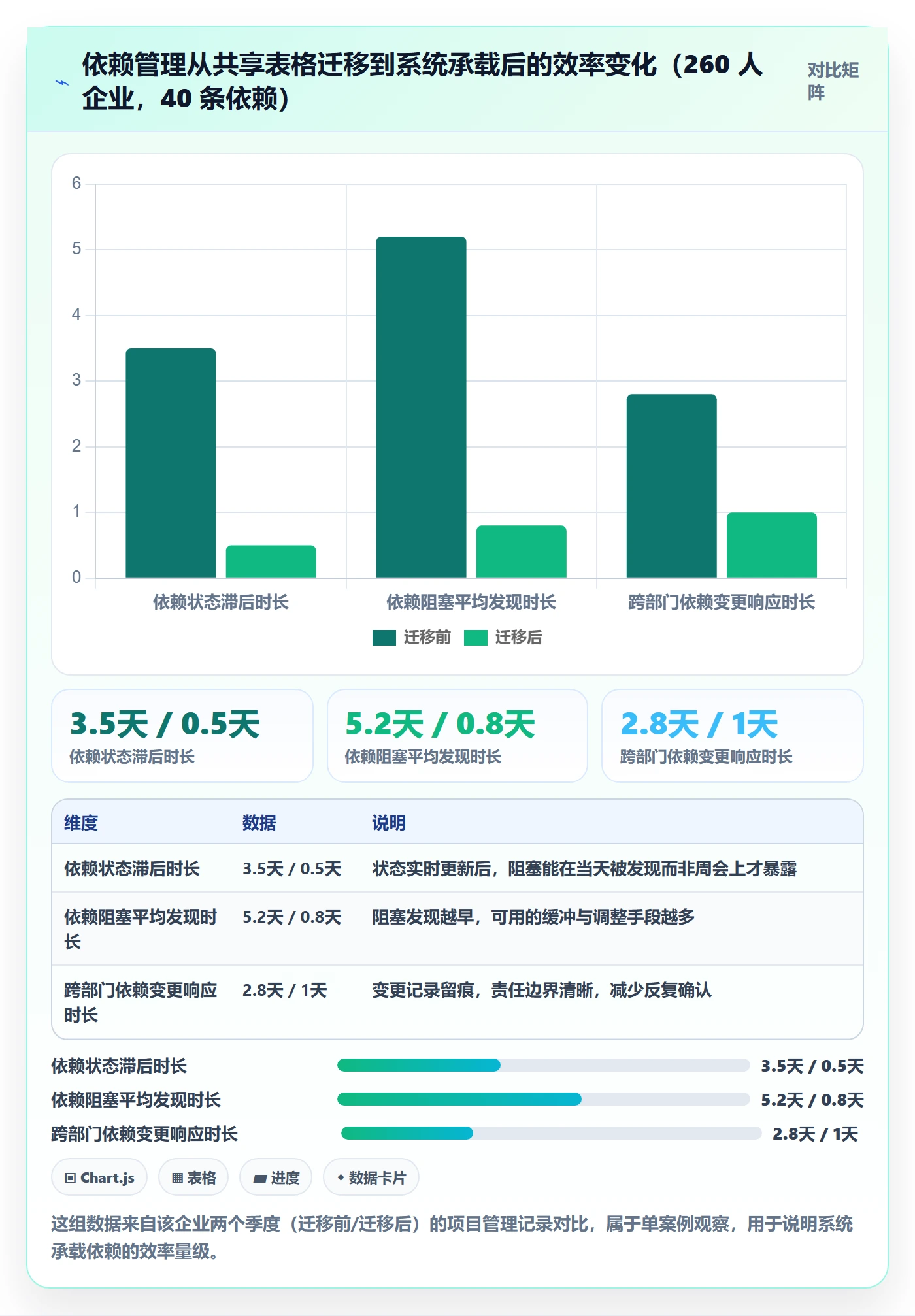Select the 3.5天 / 0.5天 data card
This screenshot has height=1316, width=915.
182,736
